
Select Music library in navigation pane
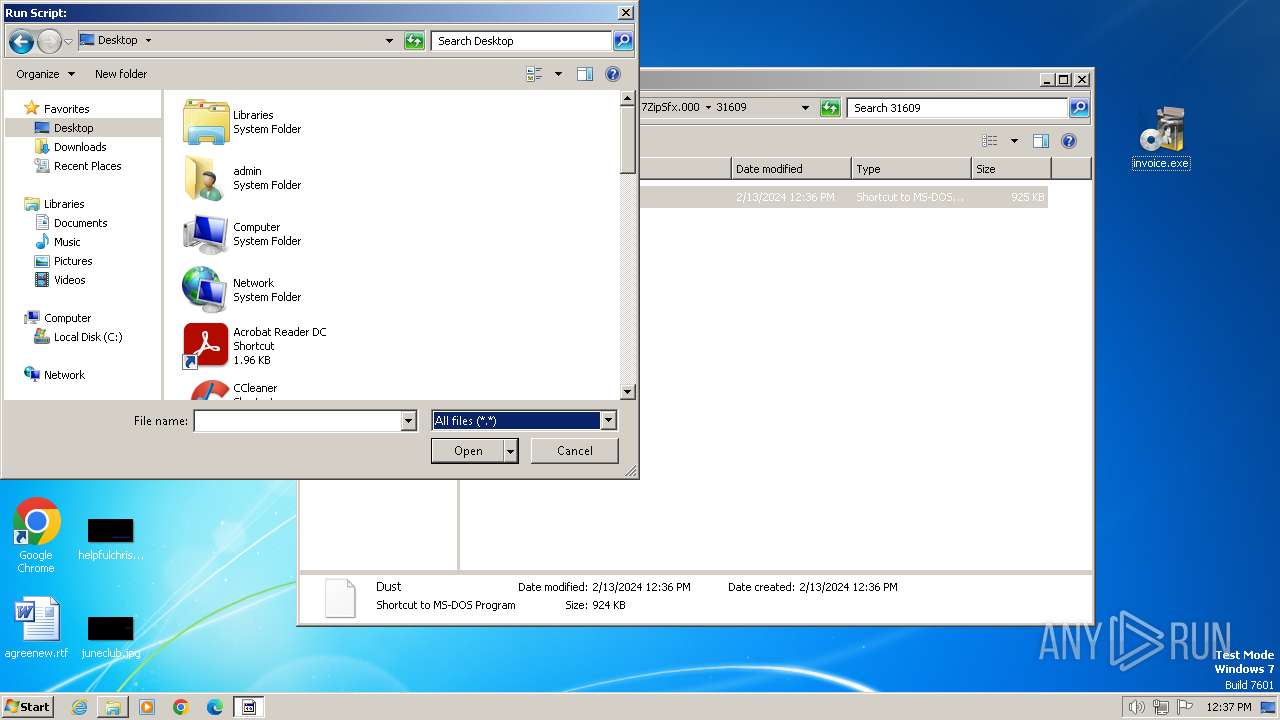pos(67,242)
